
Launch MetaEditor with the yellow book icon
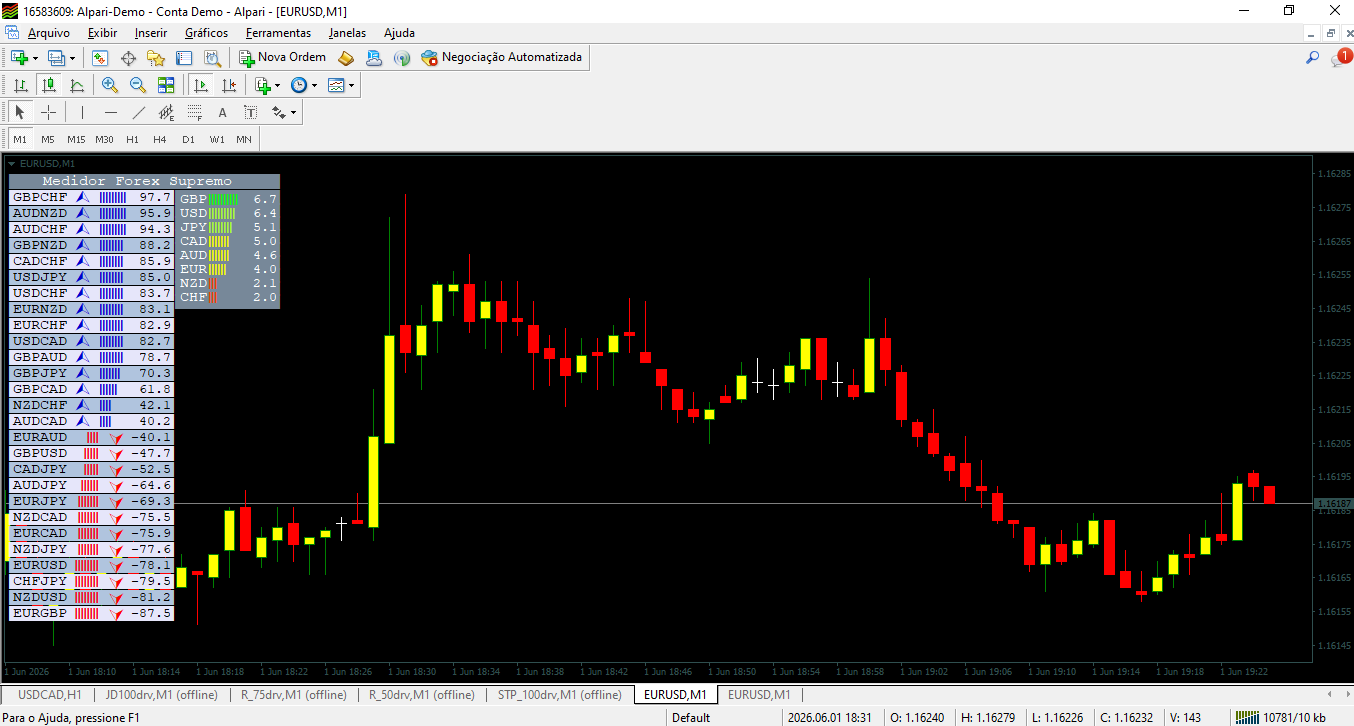click(346, 58)
